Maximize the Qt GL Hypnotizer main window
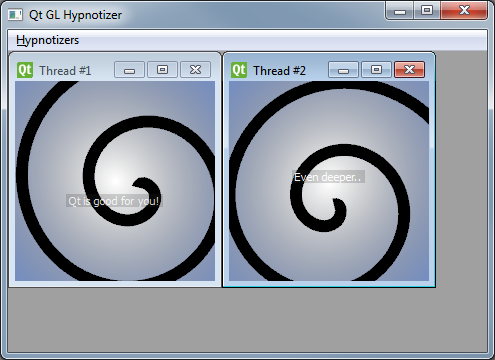This screenshot has height=360, width=495. [x=427, y=11]
